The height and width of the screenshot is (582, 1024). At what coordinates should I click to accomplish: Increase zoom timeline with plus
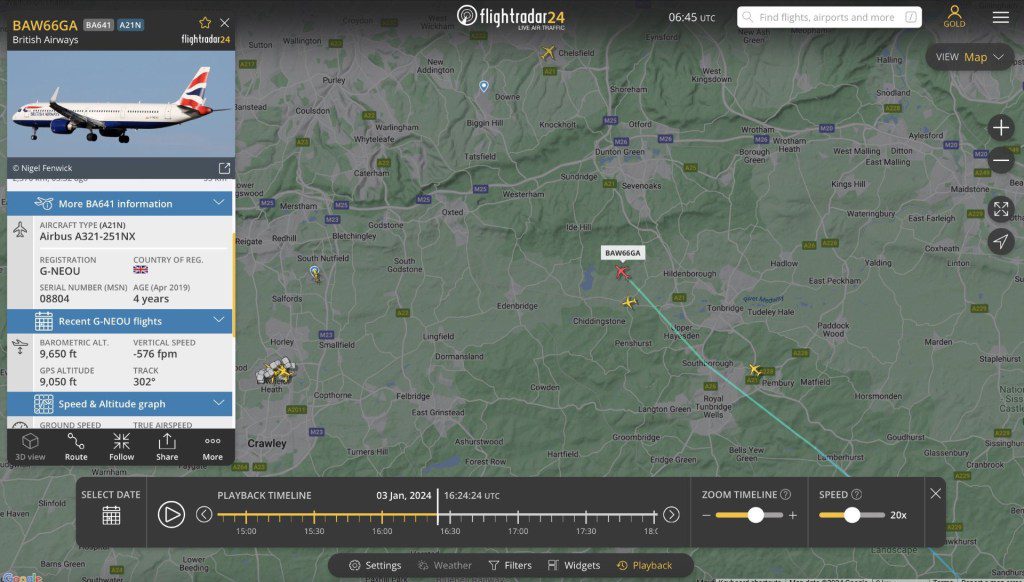792,515
